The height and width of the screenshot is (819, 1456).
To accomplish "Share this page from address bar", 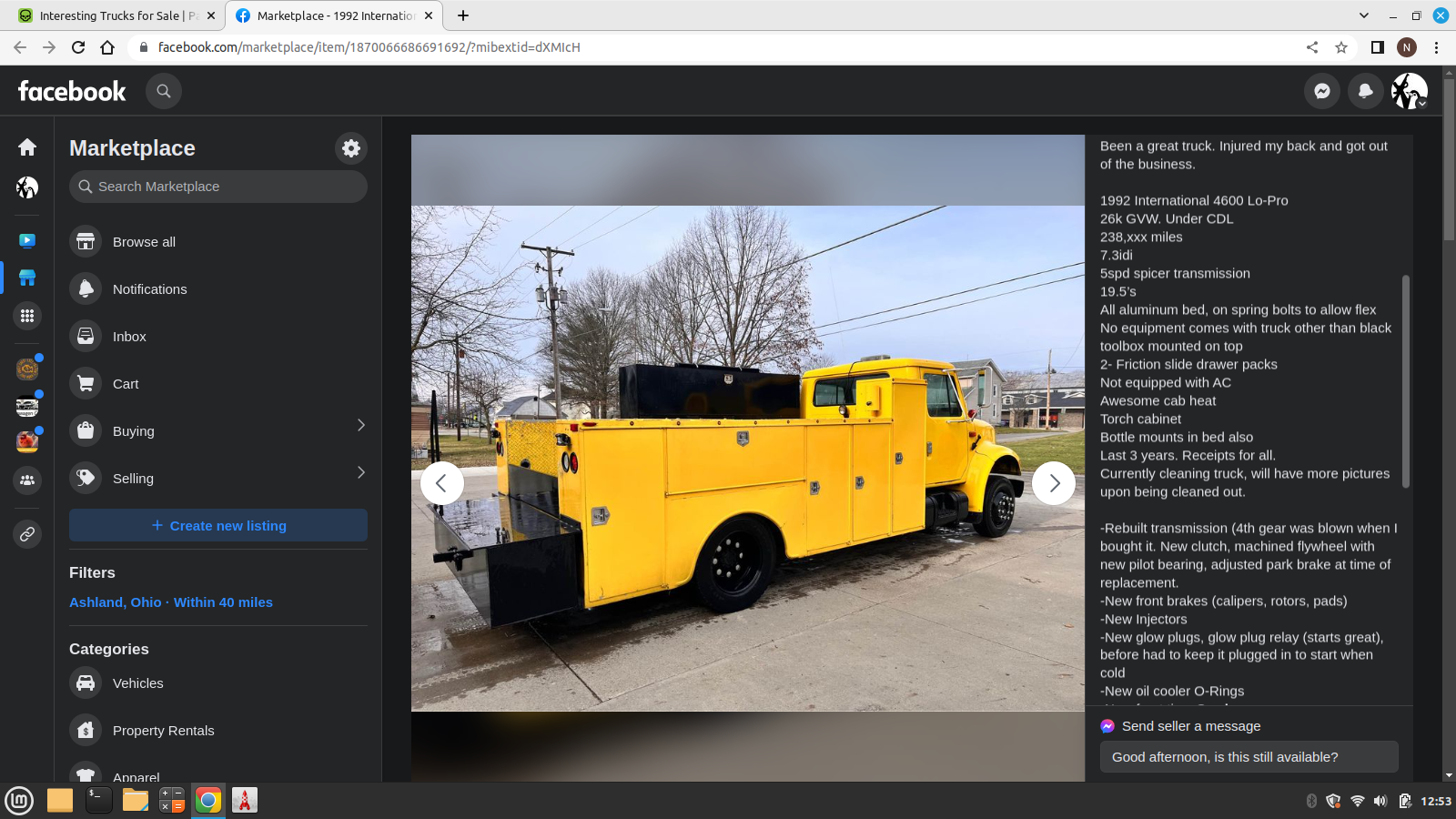I will (x=1312, y=47).
